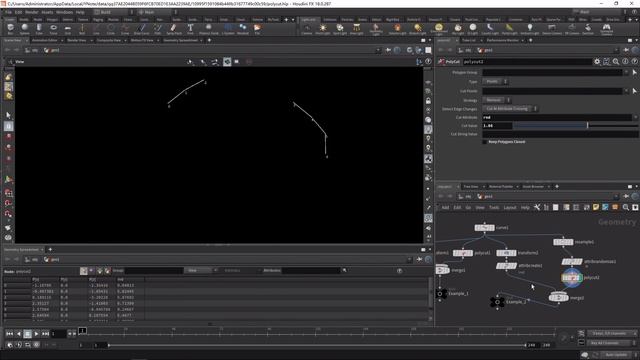The height and width of the screenshot is (360, 640).
Task: Select the File shelf tool
Action: click(257, 29)
